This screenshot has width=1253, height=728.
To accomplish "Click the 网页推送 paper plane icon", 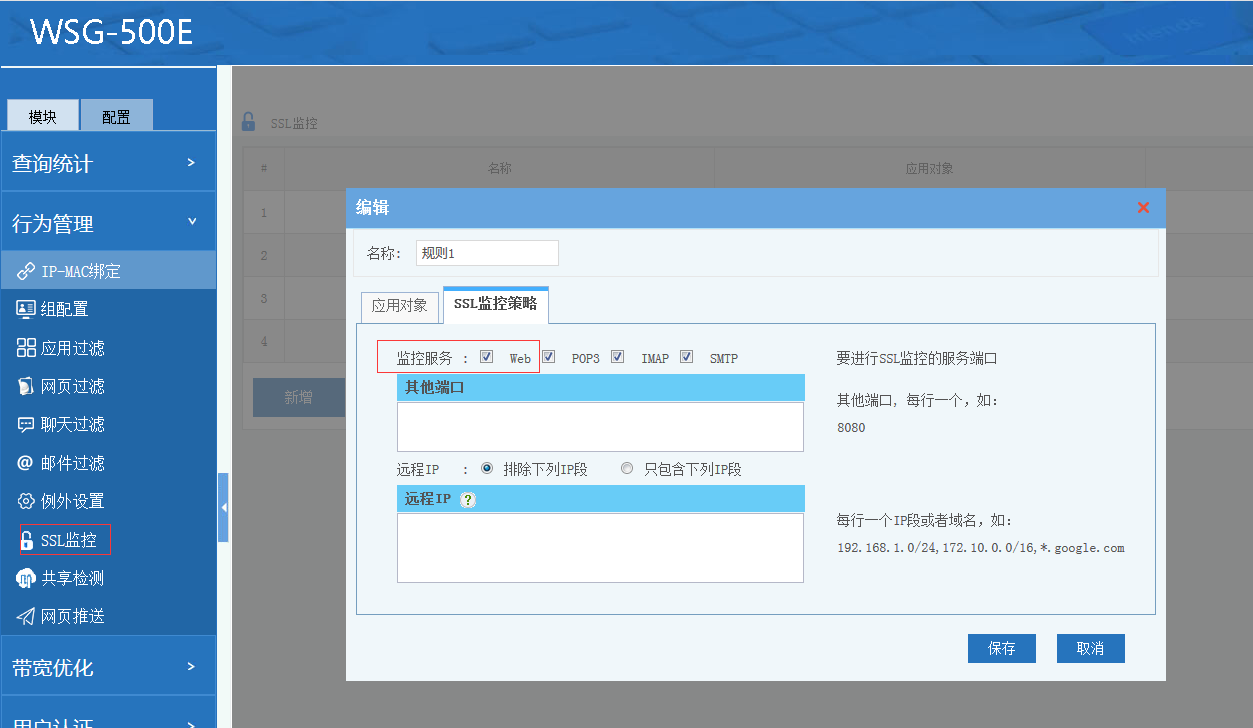I will tap(26, 616).
